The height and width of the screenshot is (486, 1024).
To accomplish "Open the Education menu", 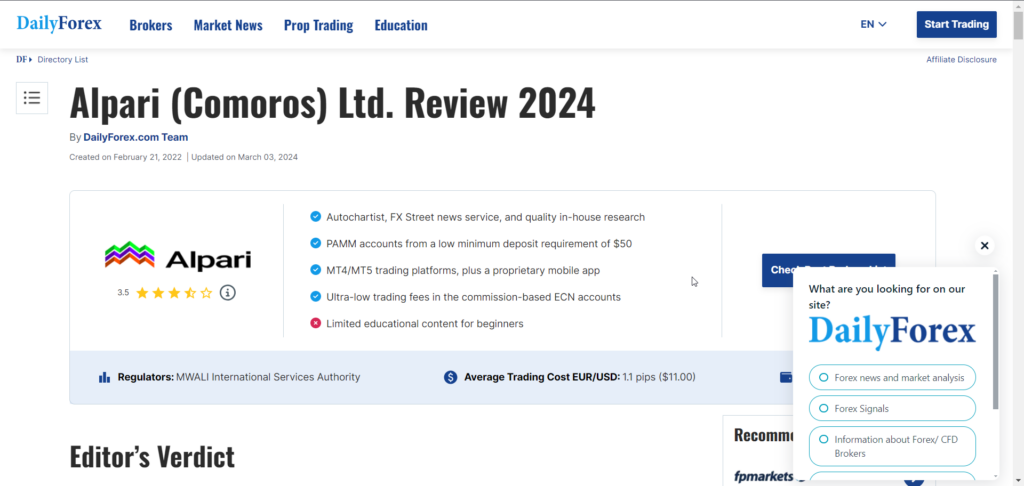I will coord(401,25).
